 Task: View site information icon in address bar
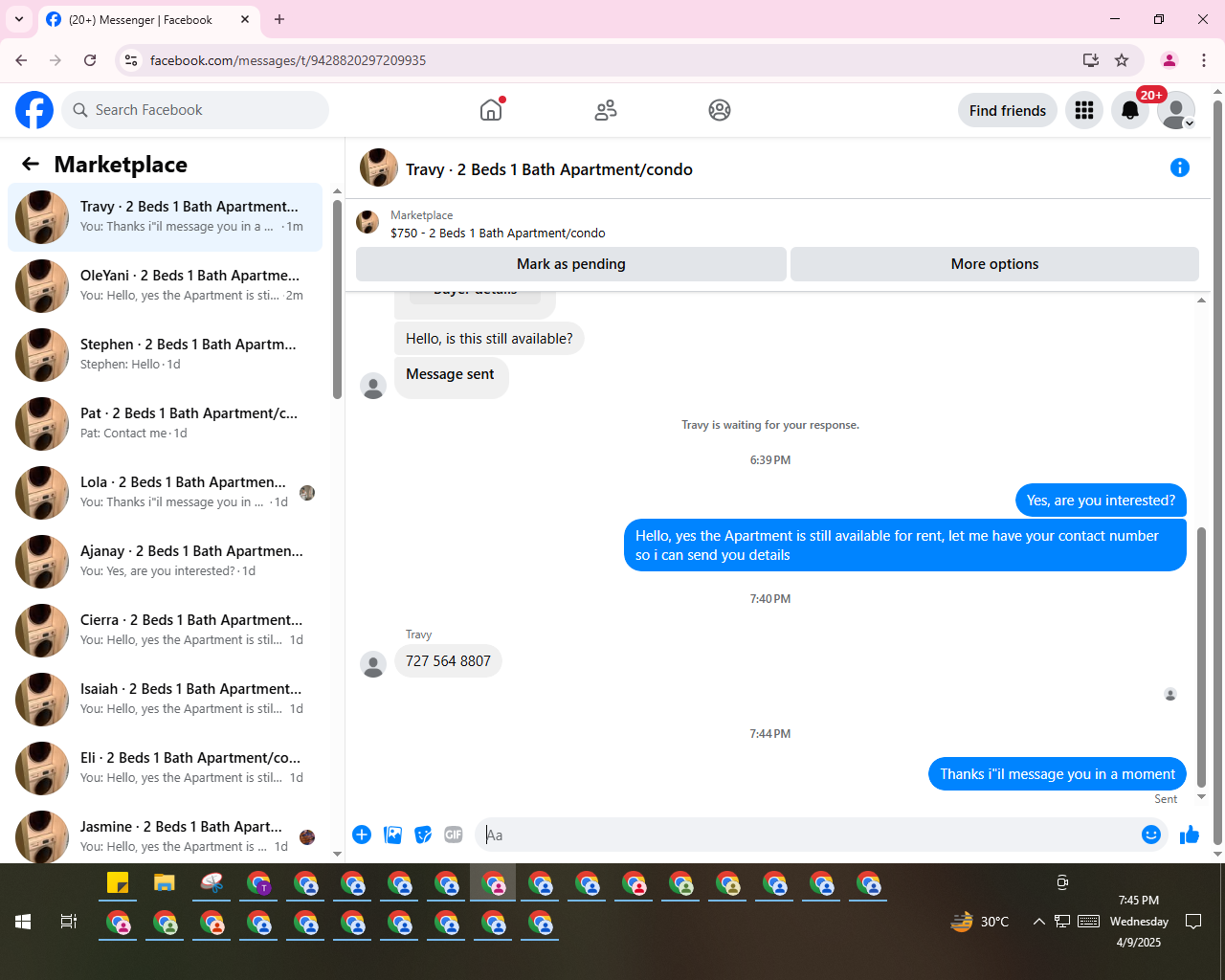131,60
